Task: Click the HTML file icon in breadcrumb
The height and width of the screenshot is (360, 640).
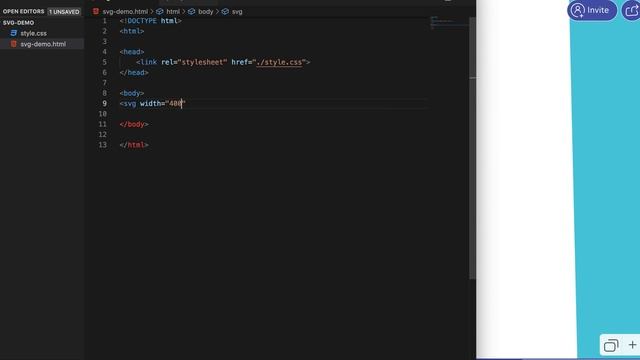Action: 96,11
